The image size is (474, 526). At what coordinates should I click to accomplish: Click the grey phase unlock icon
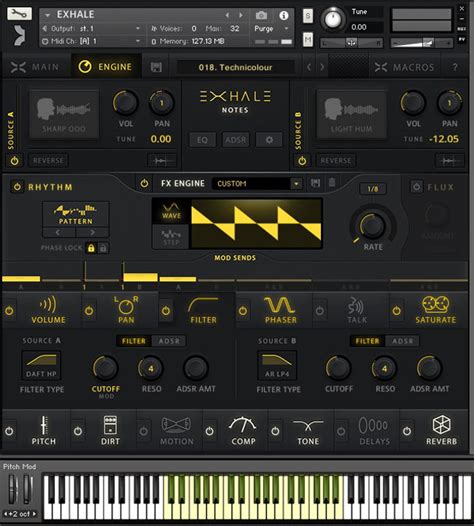[x=103, y=248]
